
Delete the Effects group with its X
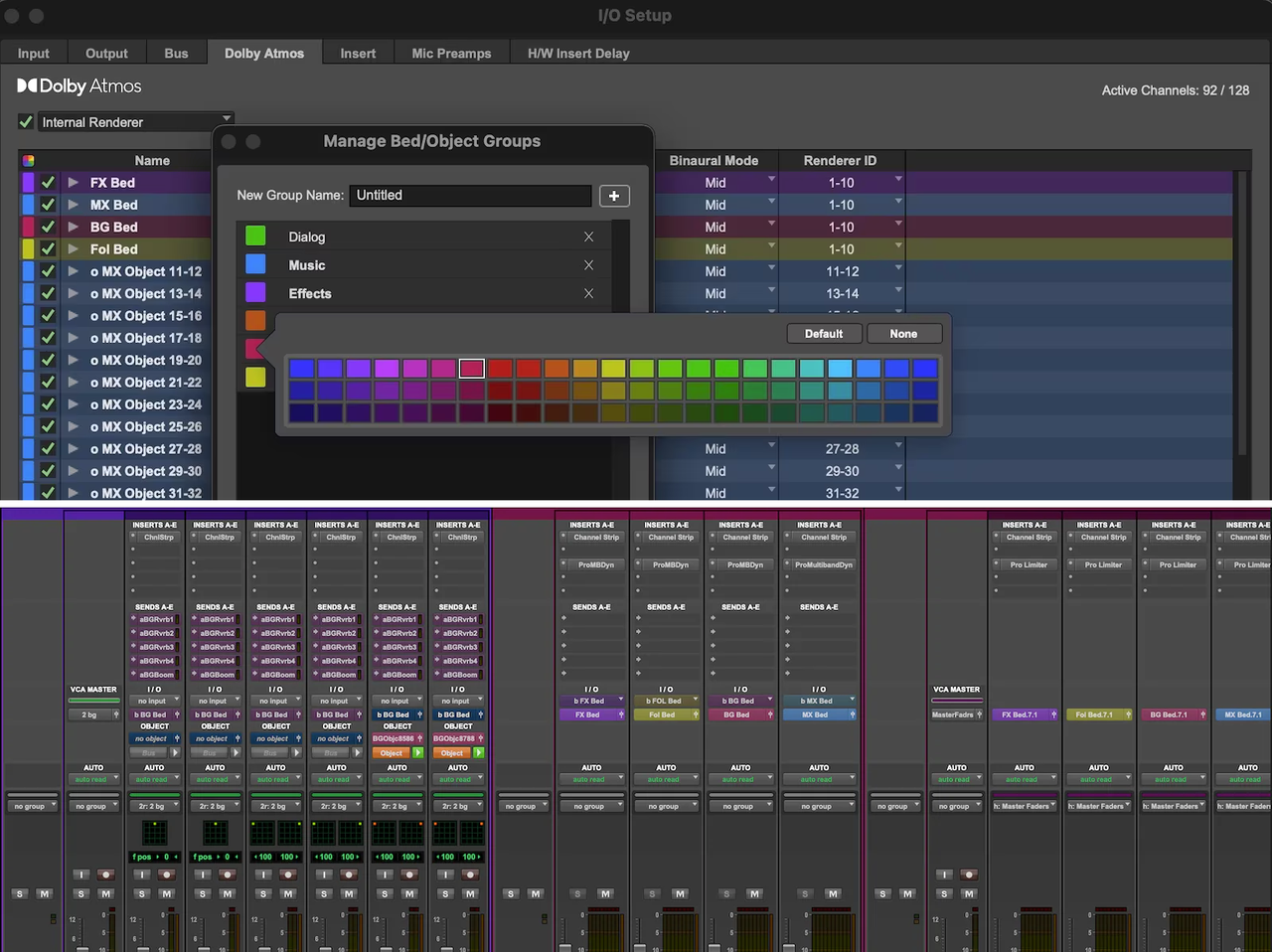(x=588, y=293)
